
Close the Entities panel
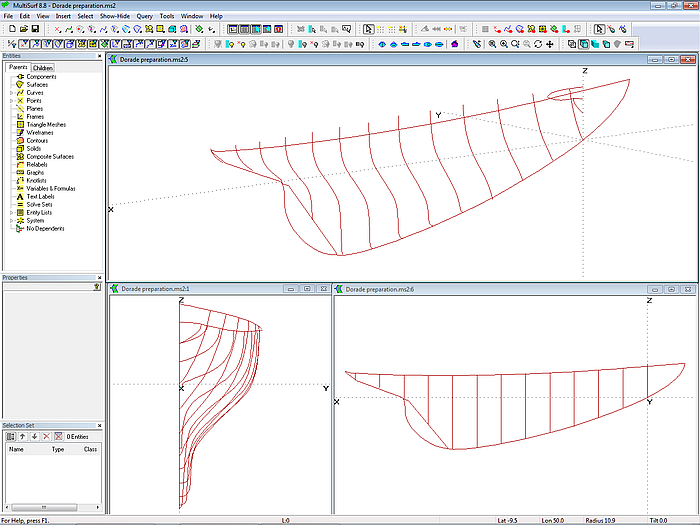(99, 56)
